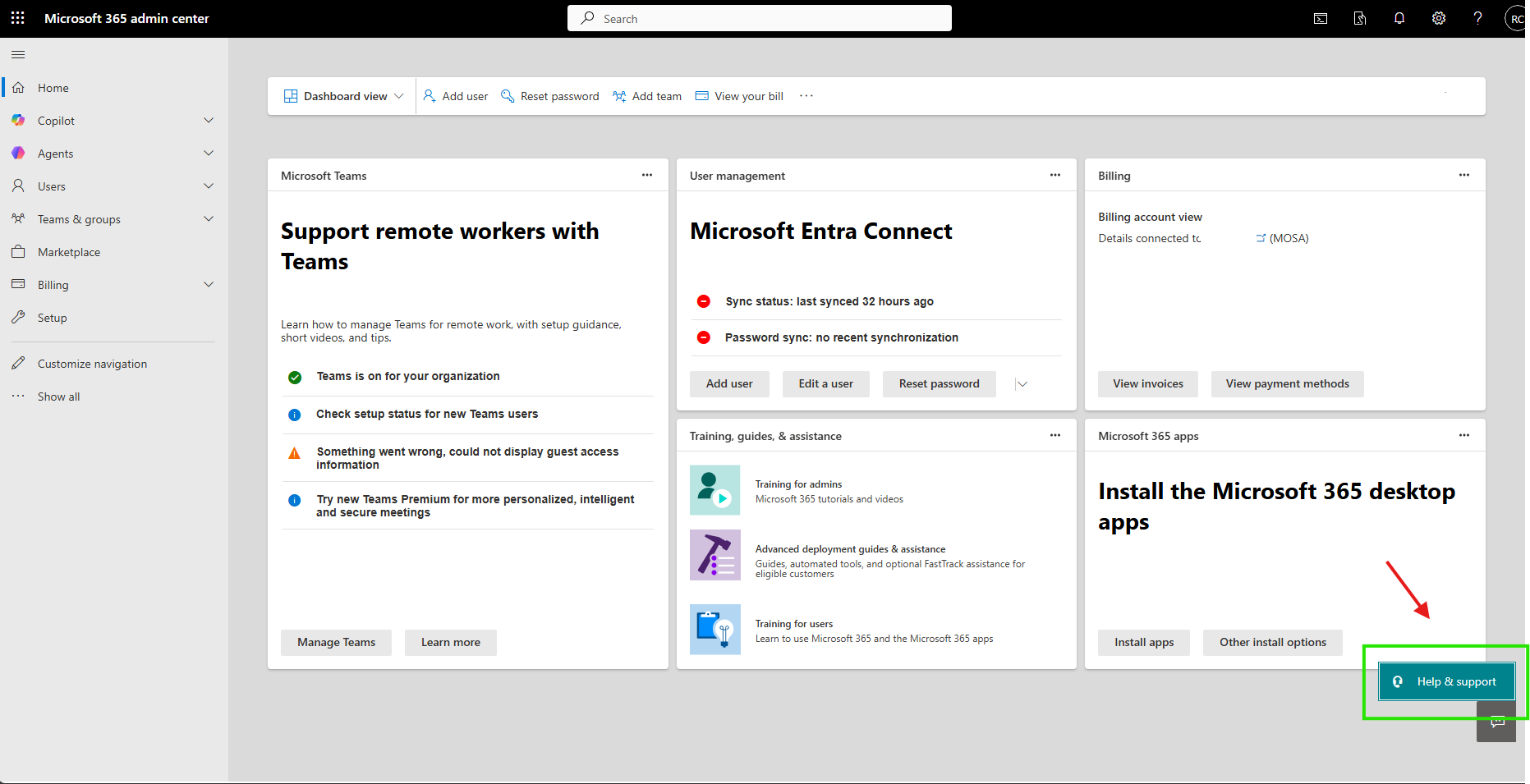Click View invoices button
This screenshot has width=1530, height=784.
point(1148,384)
